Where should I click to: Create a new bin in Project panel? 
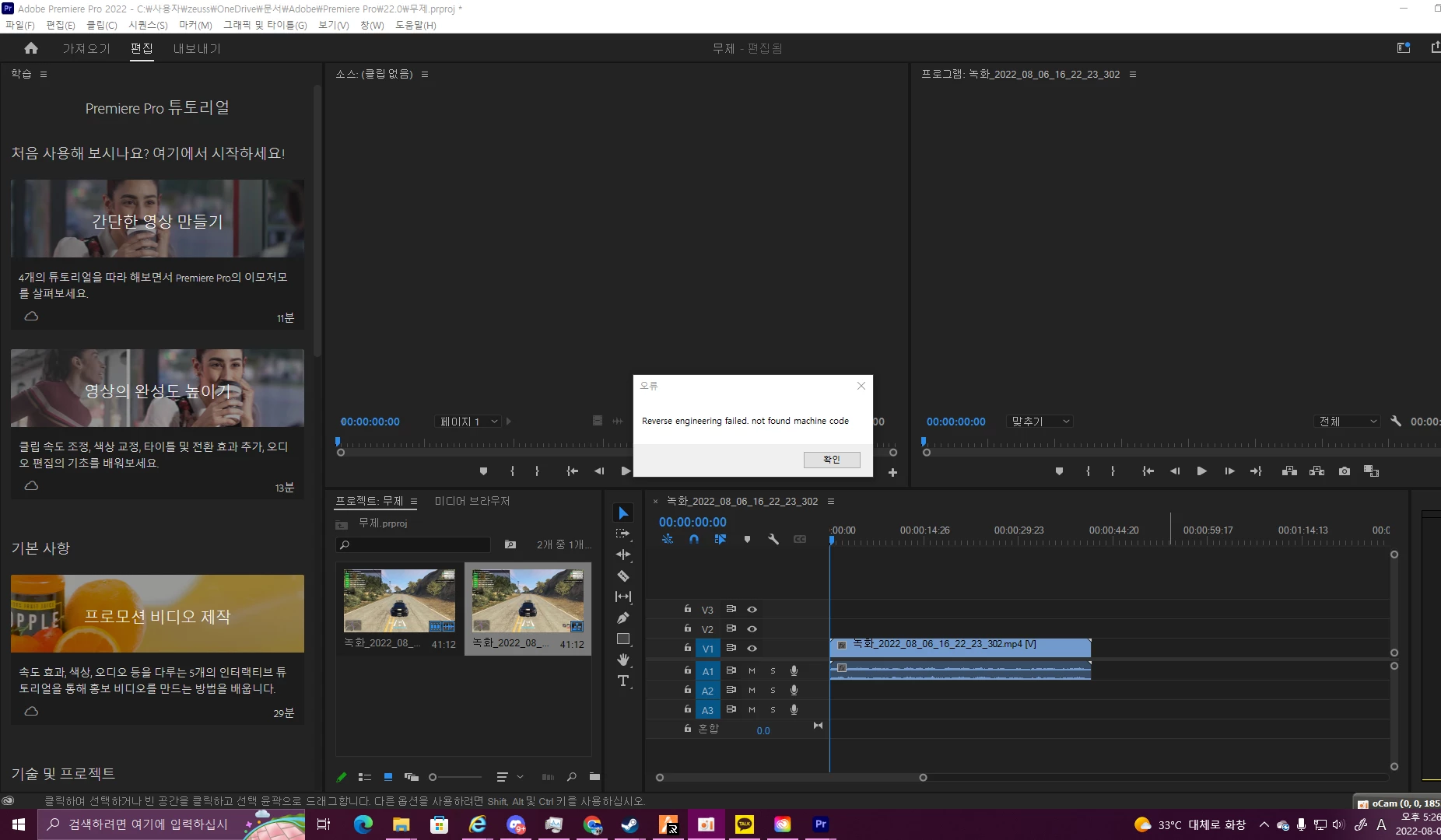tap(594, 776)
